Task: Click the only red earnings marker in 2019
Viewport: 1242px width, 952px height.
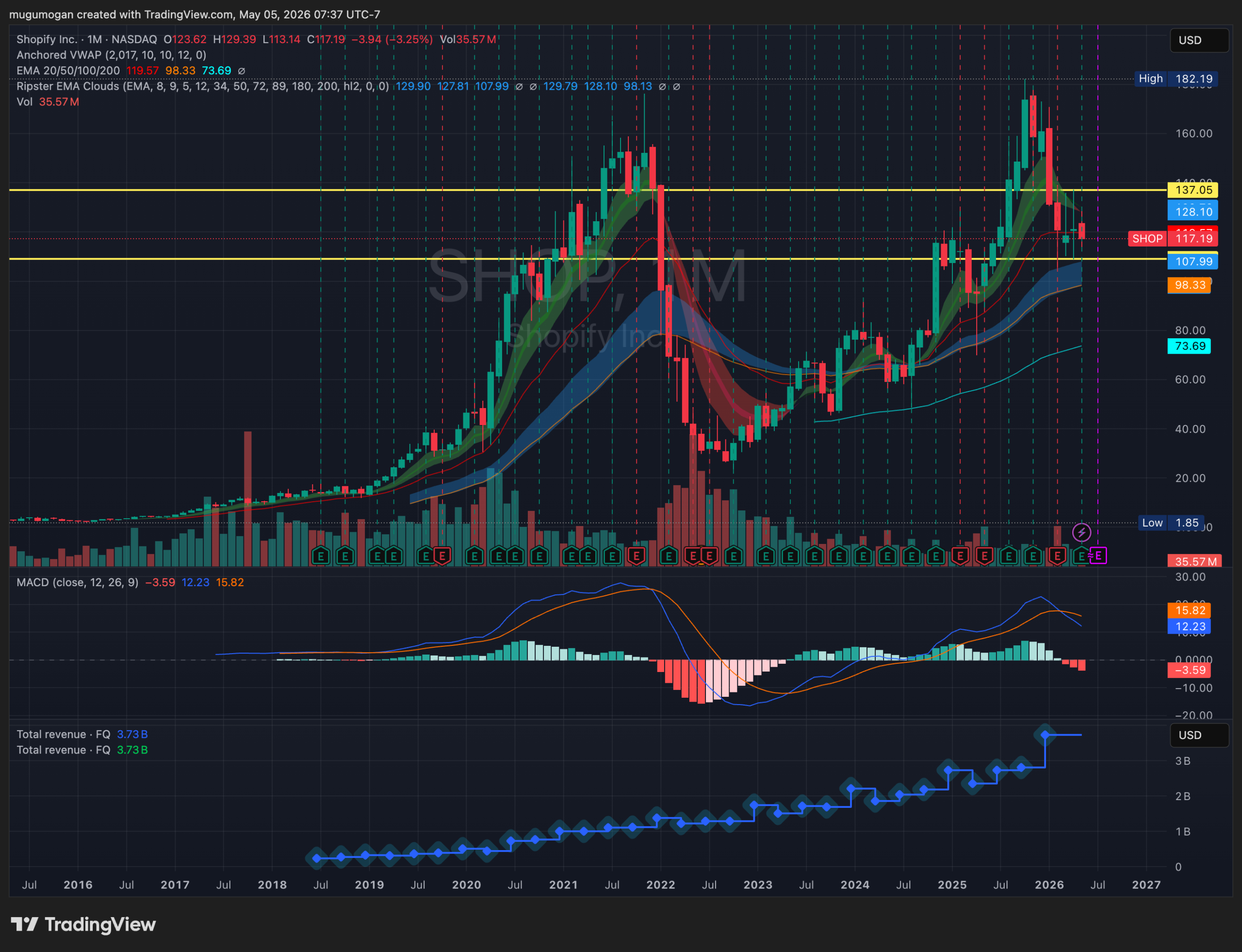Action: click(442, 556)
